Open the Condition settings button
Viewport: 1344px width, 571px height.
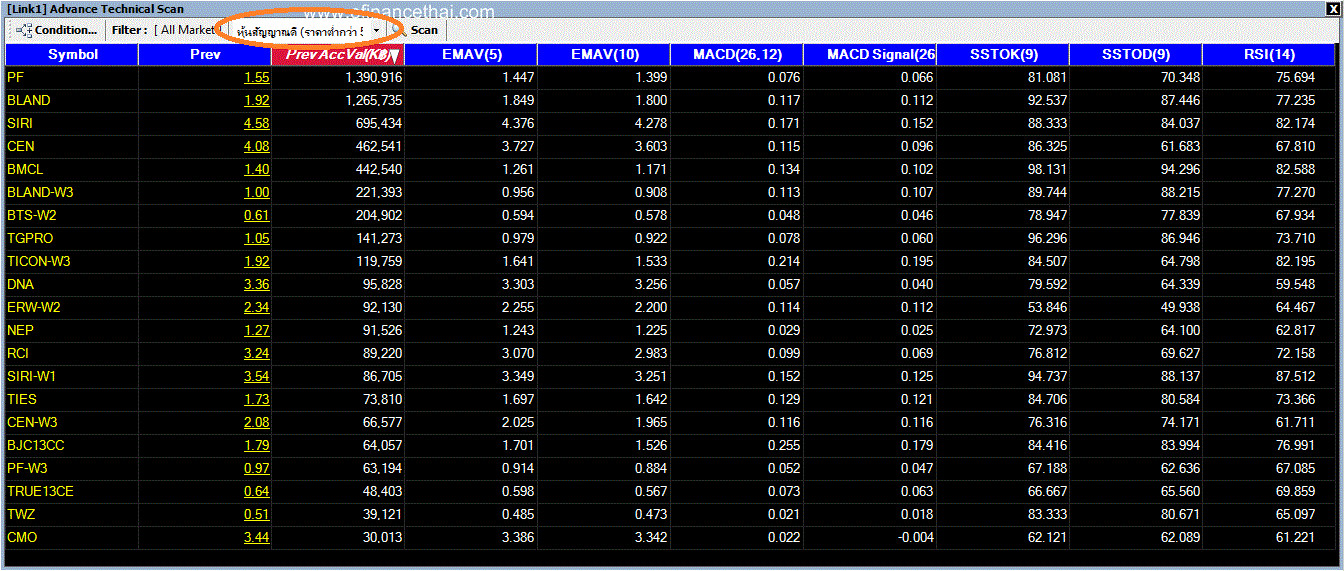(58, 30)
